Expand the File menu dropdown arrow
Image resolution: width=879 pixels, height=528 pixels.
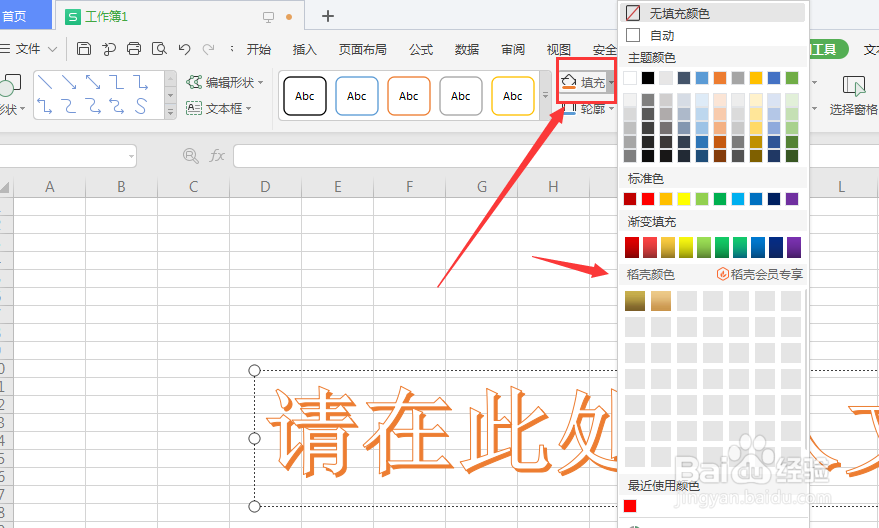(52, 49)
